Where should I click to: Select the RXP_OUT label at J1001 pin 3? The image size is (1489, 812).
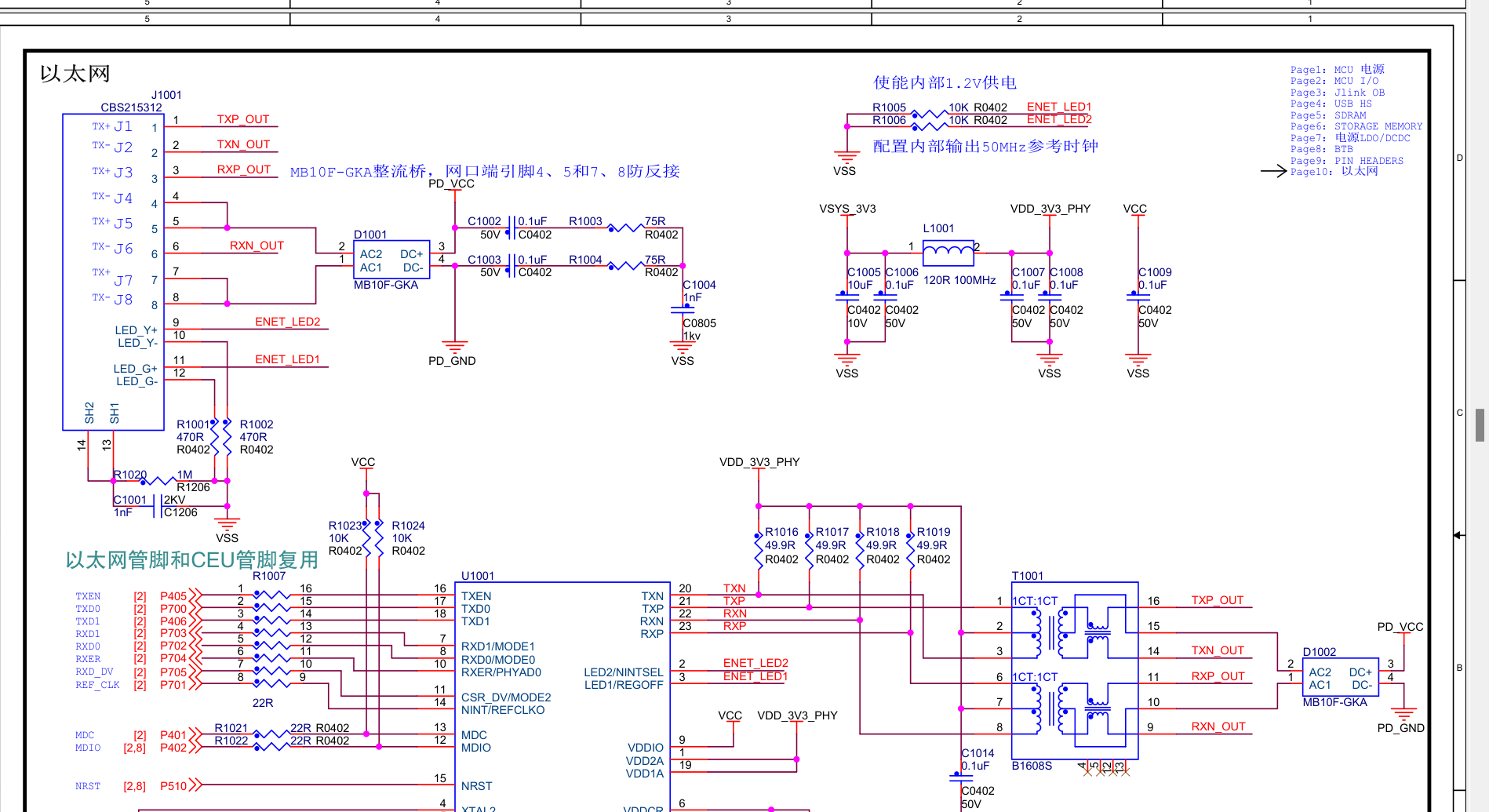[x=244, y=169]
